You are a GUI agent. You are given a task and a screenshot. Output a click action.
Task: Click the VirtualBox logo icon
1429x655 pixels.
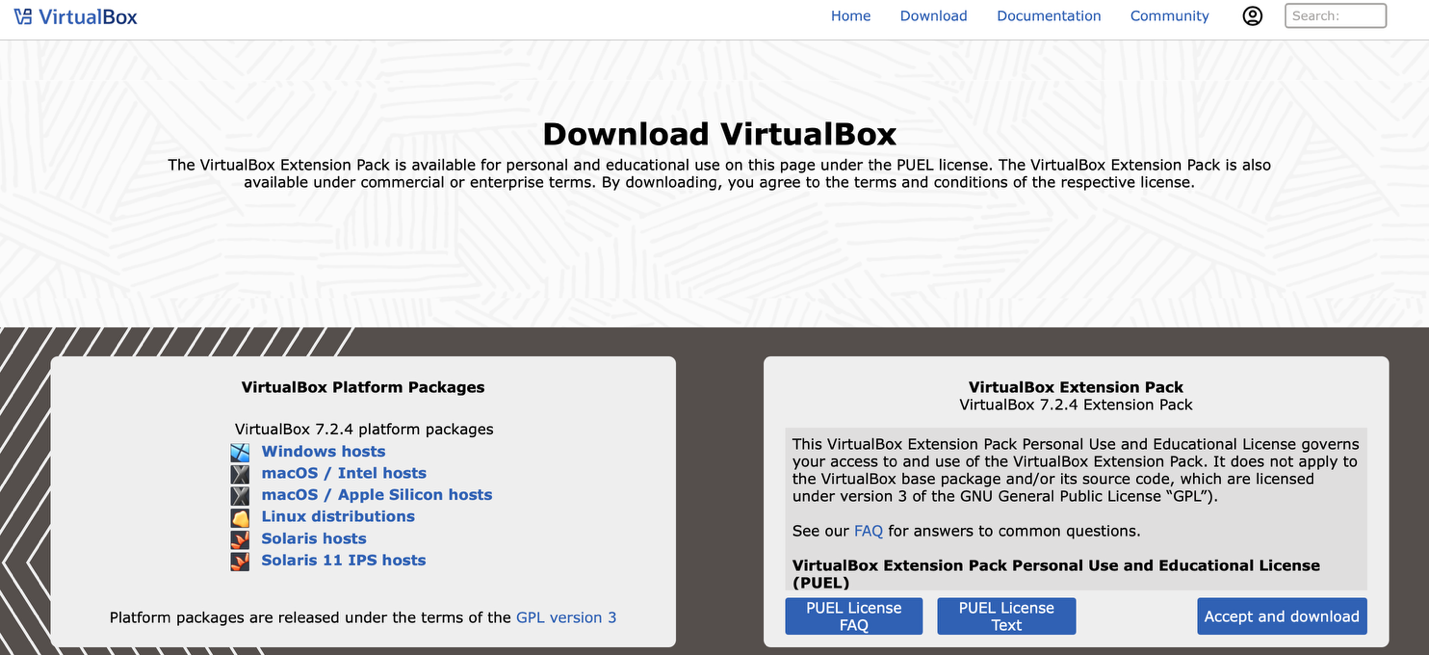click(x=23, y=17)
